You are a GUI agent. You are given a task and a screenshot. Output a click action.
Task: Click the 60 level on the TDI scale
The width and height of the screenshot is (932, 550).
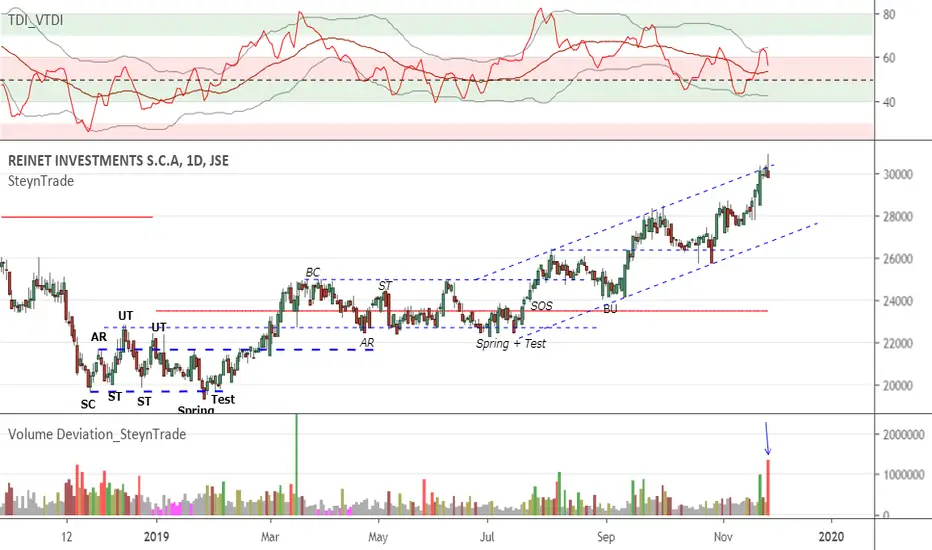(x=889, y=58)
